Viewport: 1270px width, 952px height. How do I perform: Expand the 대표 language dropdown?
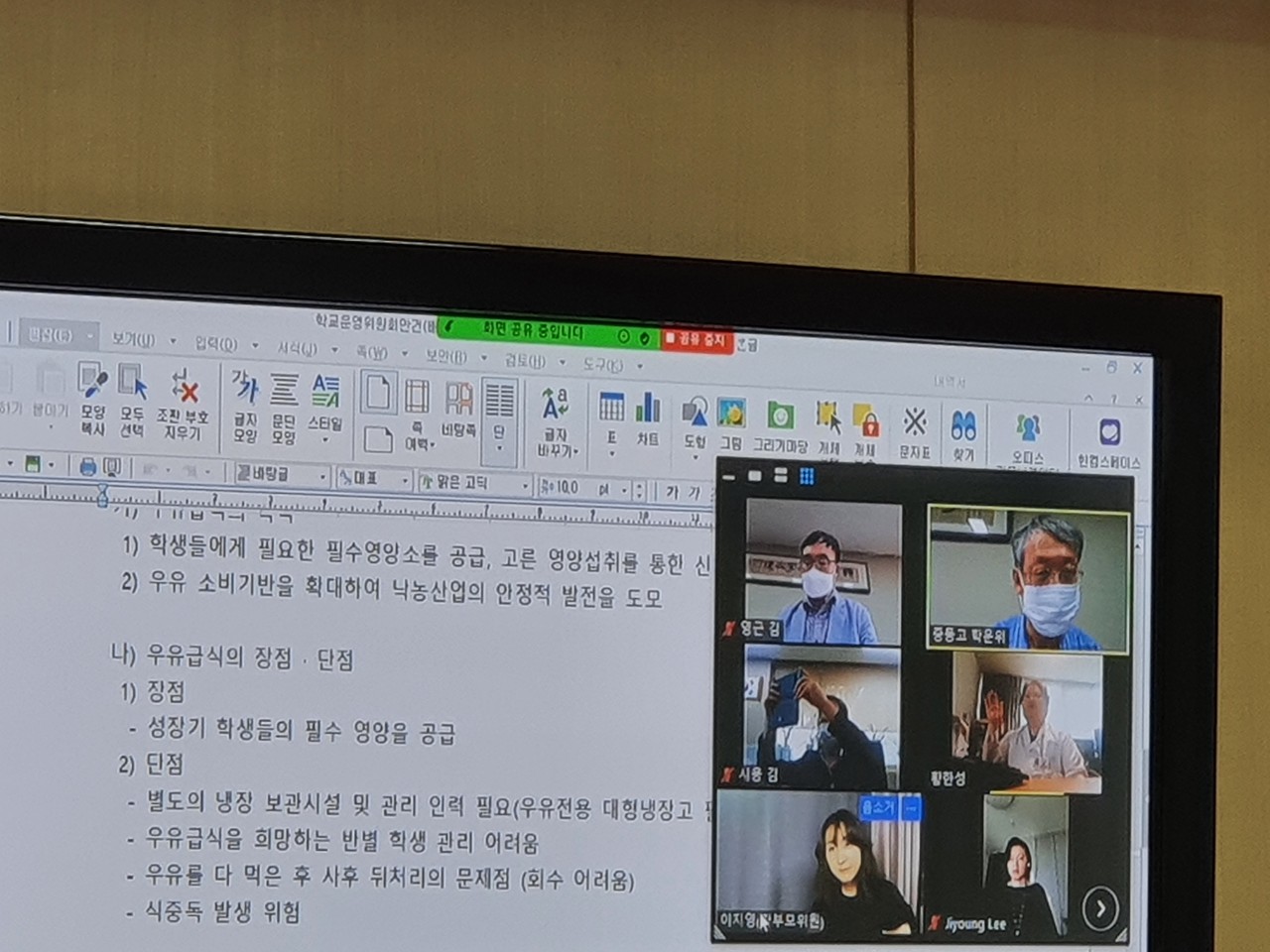405,481
